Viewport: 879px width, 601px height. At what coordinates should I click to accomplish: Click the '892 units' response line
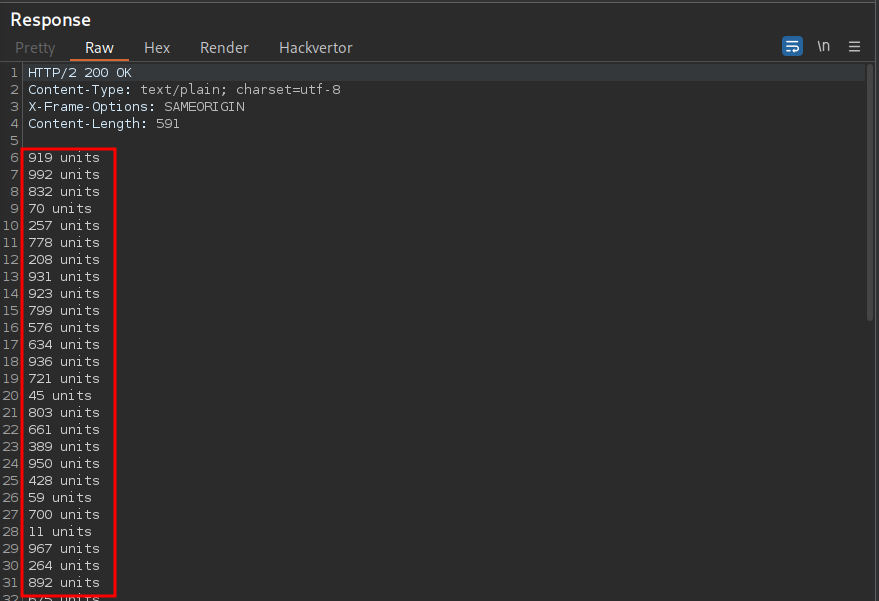click(x=64, y=583)
